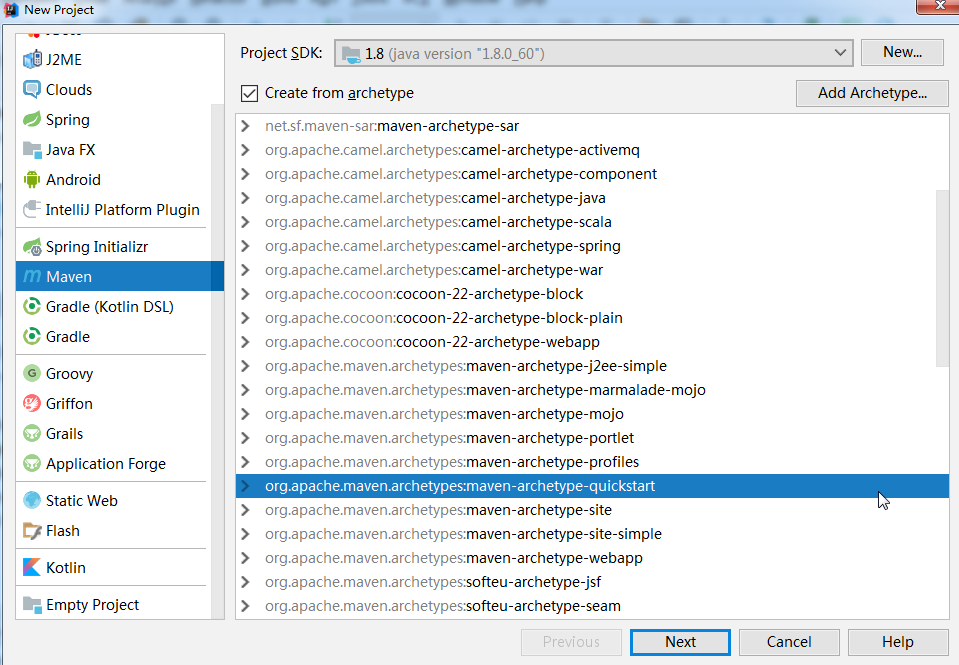Select maven-archetype-mojo row
This screenshot has height=665, width=959.
click(x=592, y=414)
